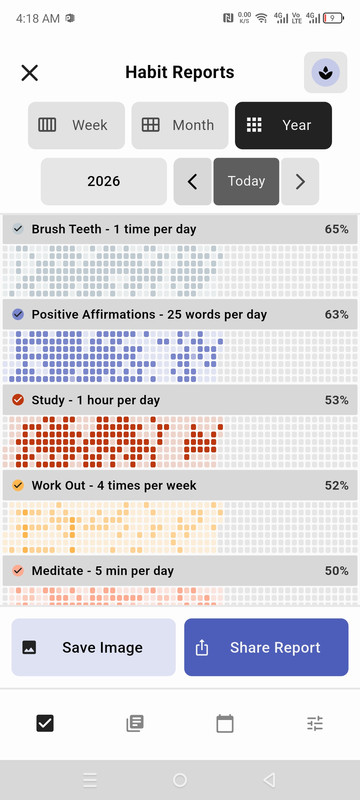Open the journal pages tab icon
The image size is (360, 800).
coord(135,723)
